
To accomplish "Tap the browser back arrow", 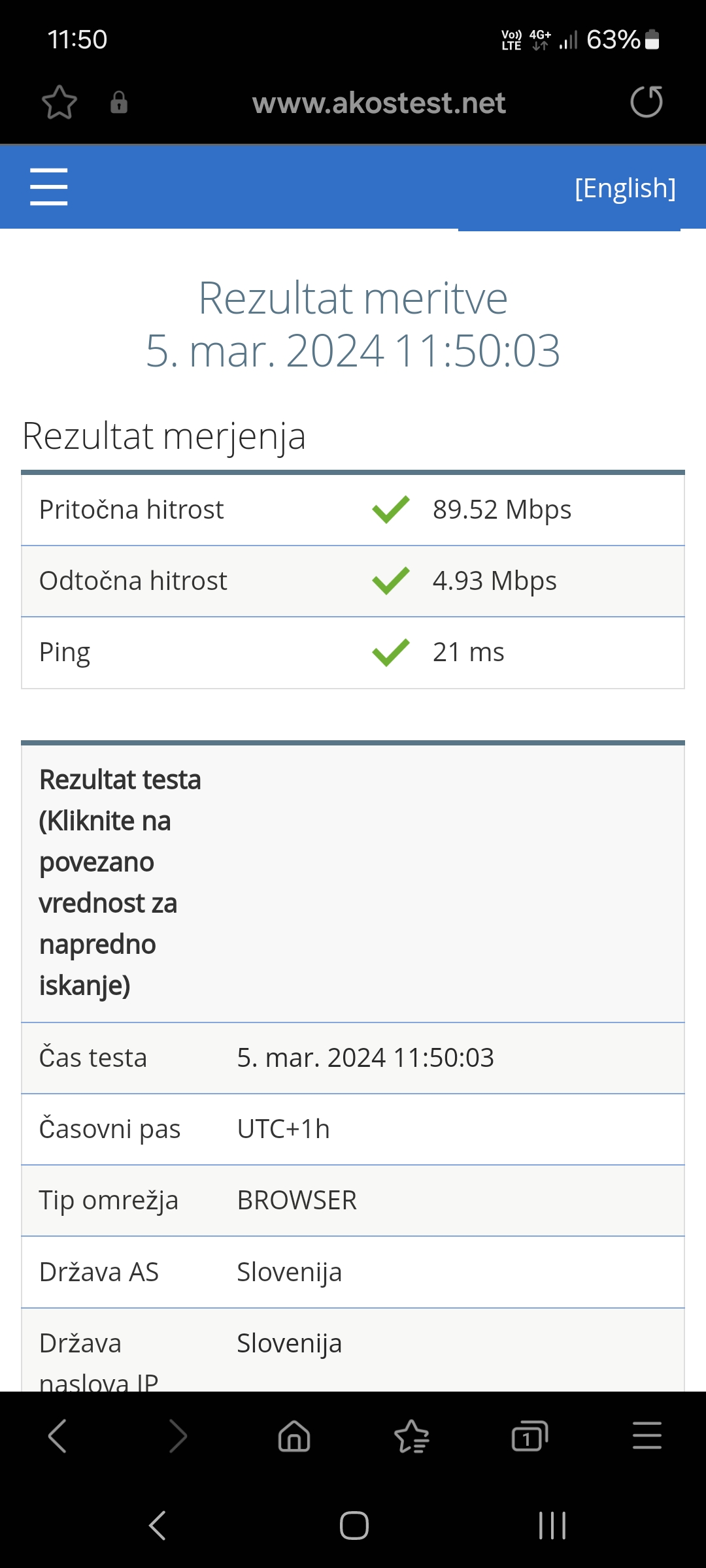I will (58, 1436).
